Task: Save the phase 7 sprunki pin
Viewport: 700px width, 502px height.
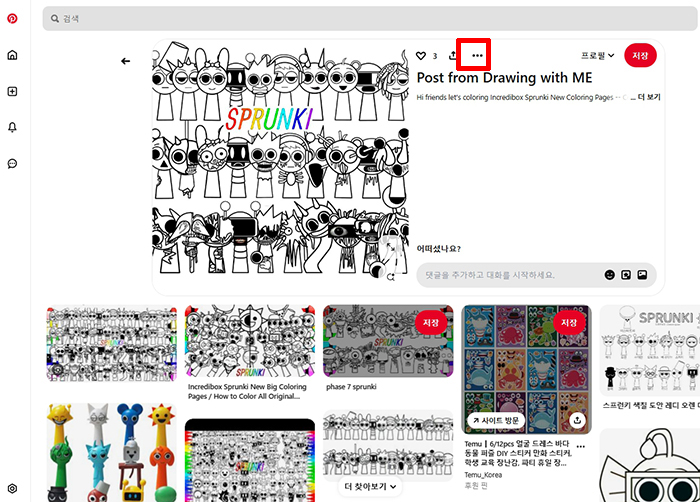Action: [x=431, y=322]
